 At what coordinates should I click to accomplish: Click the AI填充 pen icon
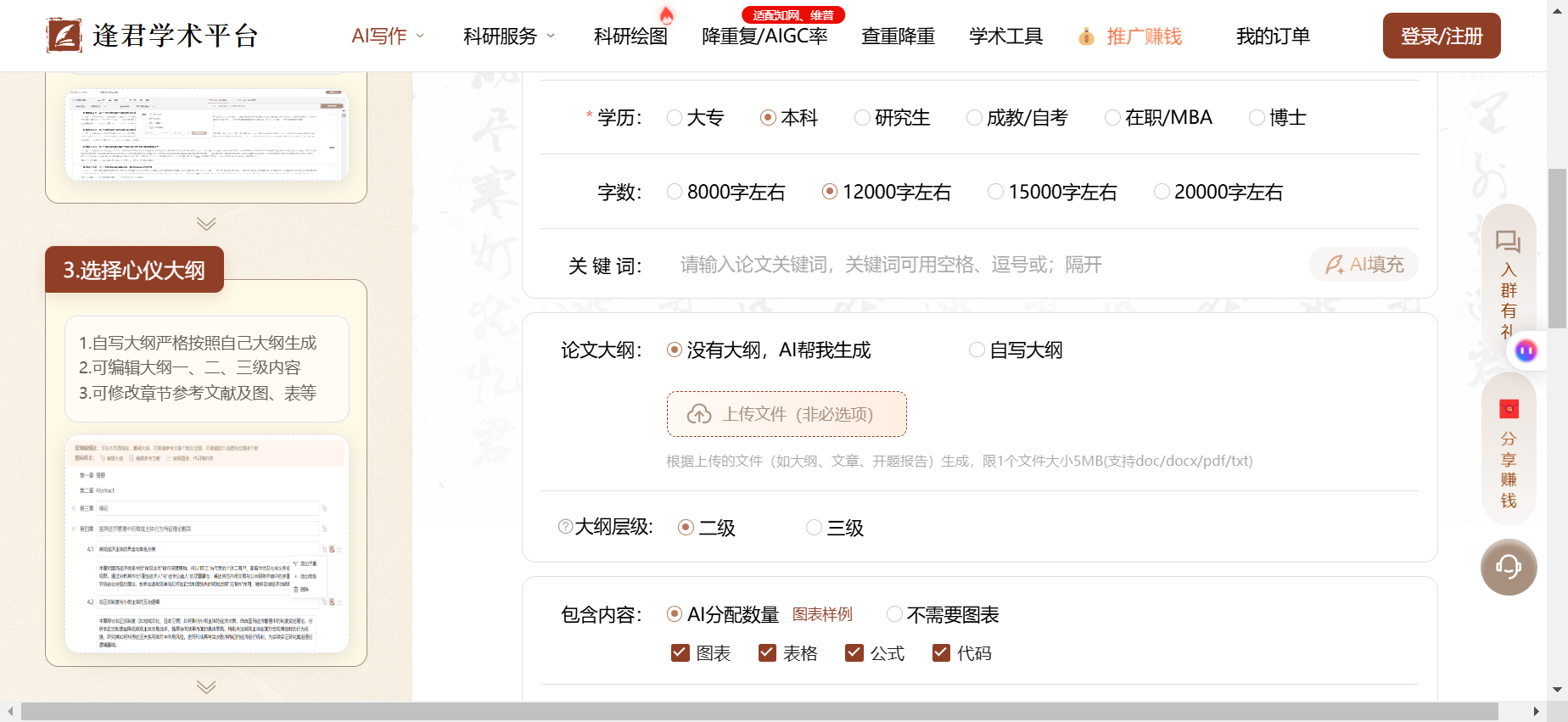[x=1334, y=265]
